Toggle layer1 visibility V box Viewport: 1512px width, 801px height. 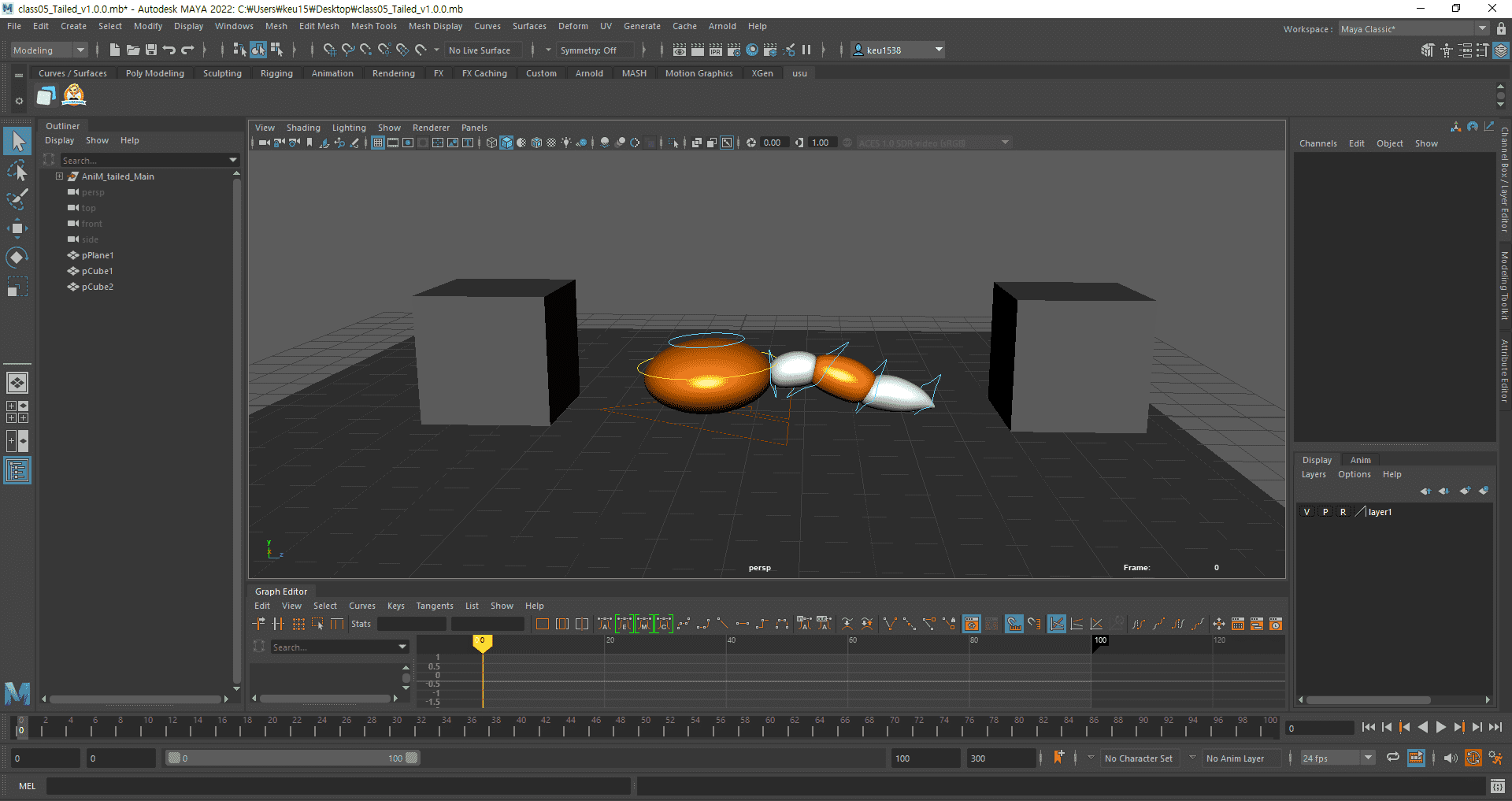click(x=1307, y=512)
